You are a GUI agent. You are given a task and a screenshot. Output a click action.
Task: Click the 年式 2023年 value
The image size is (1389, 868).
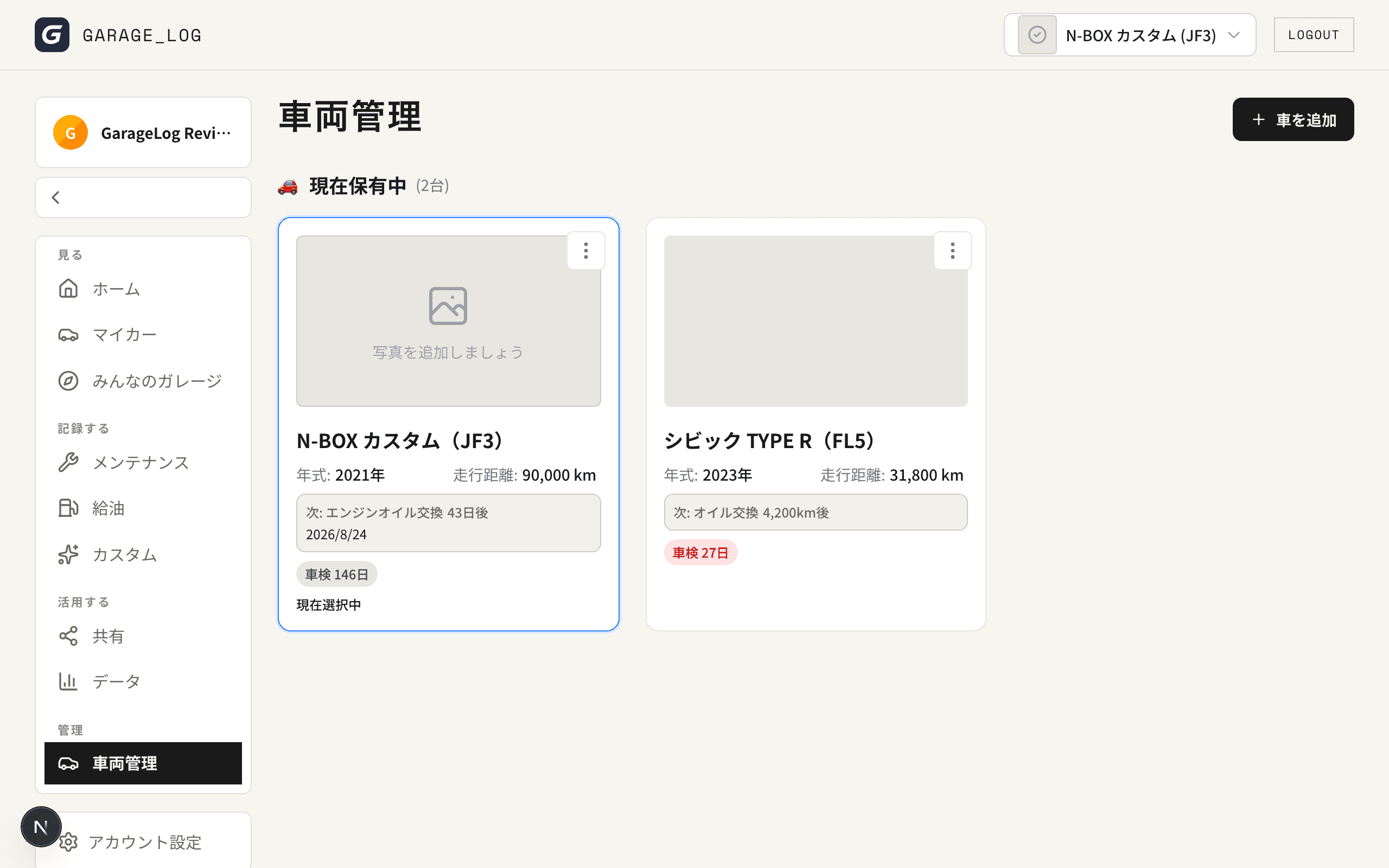pyautogui.click(x=727, y=475)
